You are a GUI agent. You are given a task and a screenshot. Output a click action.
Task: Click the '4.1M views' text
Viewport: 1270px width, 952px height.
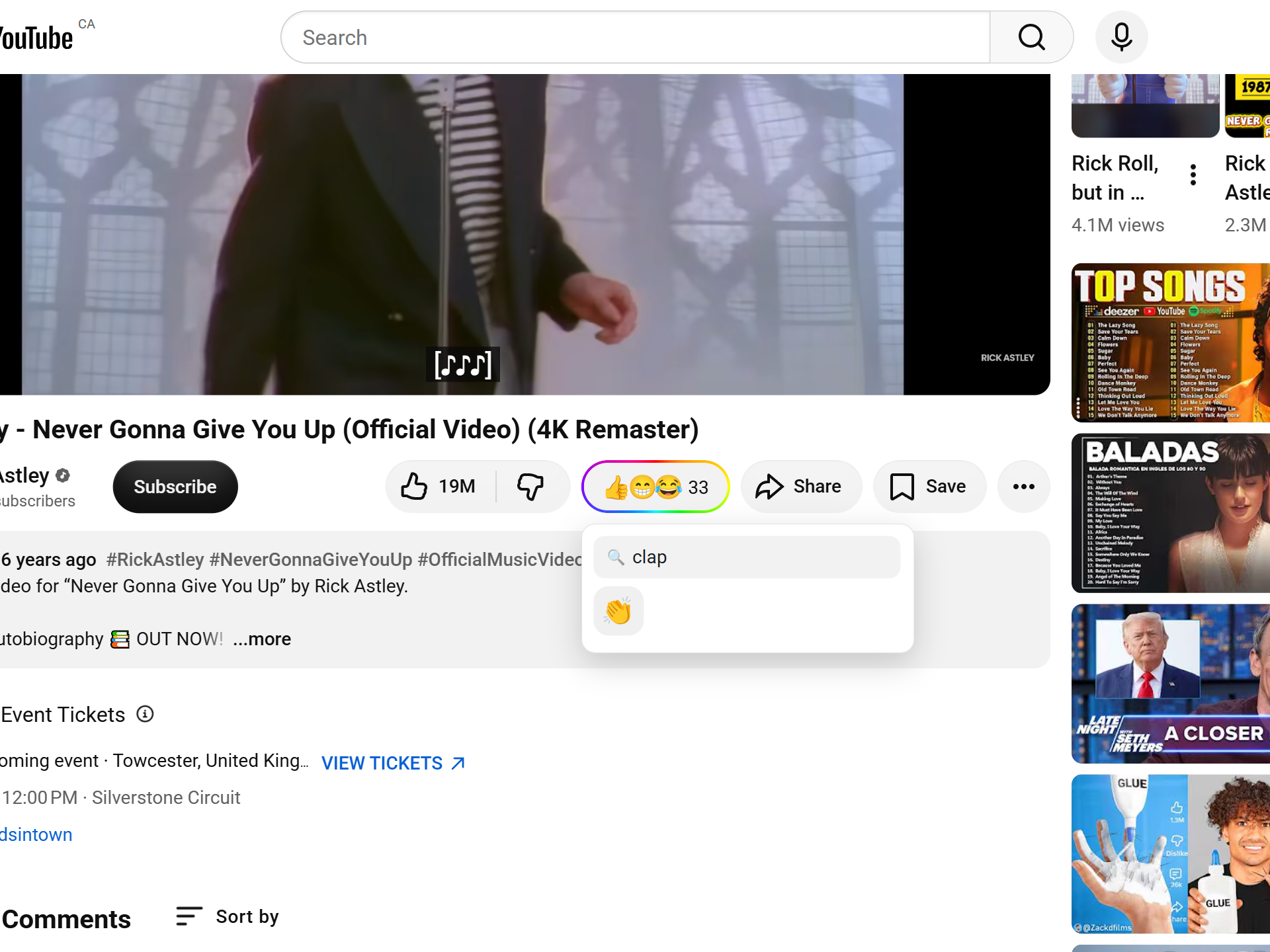(1118, 225)
